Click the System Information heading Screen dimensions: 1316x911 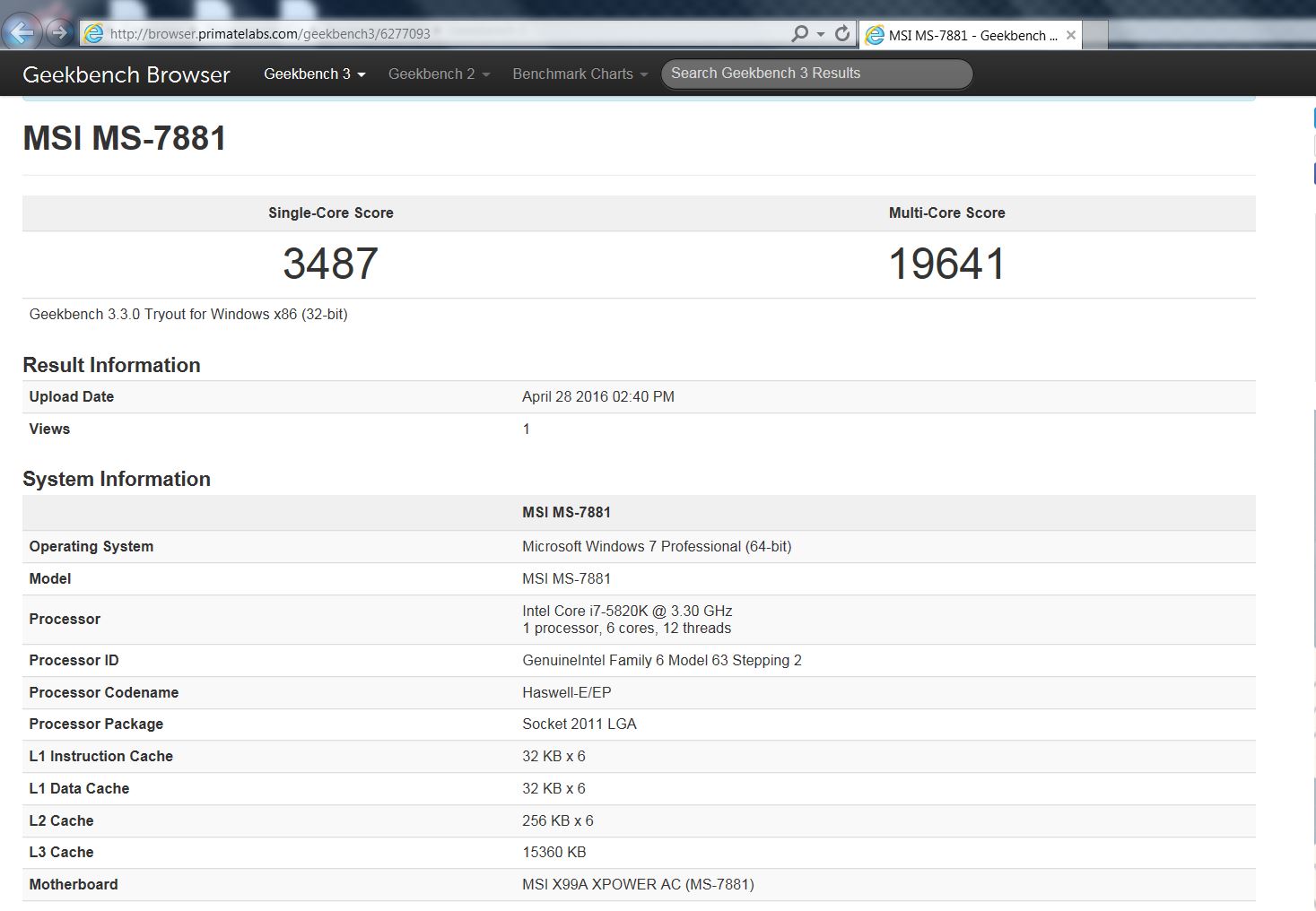(x=117, y=479)
